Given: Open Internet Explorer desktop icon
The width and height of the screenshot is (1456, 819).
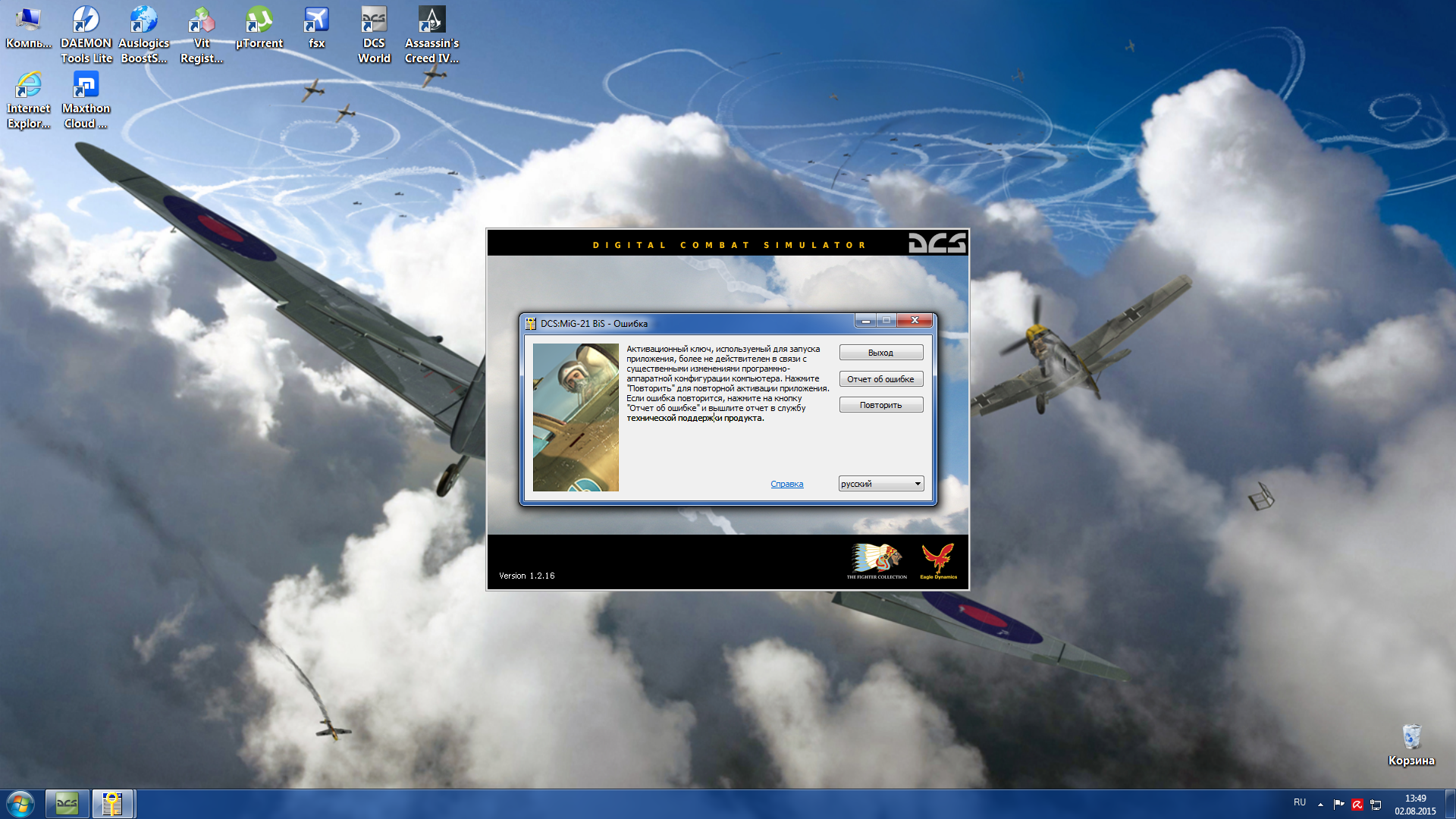Looking at the screenshot, I should click(x=29, y=100).
